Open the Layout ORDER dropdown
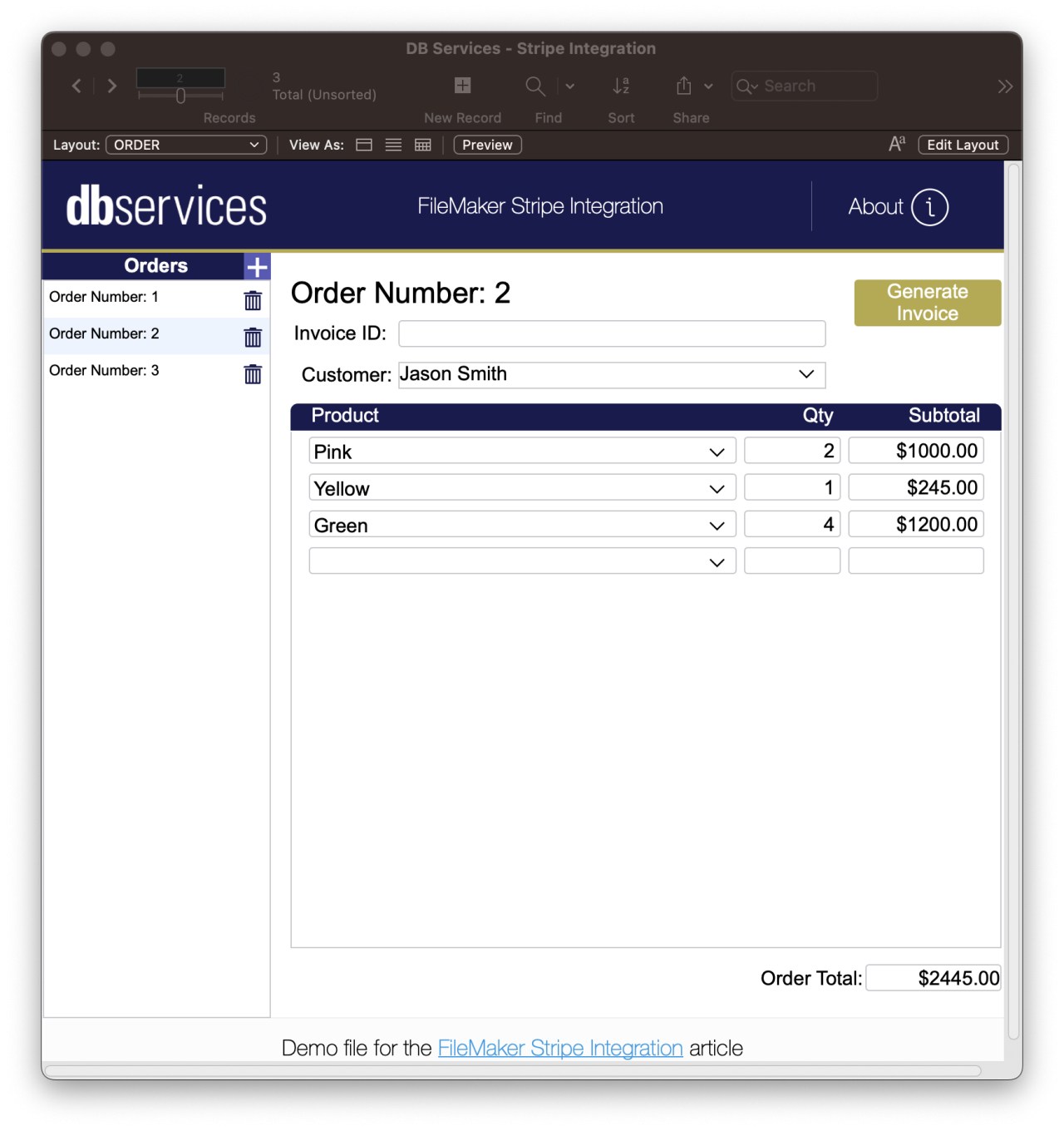Screen dimensions: 1064x1131 point(186,145)
